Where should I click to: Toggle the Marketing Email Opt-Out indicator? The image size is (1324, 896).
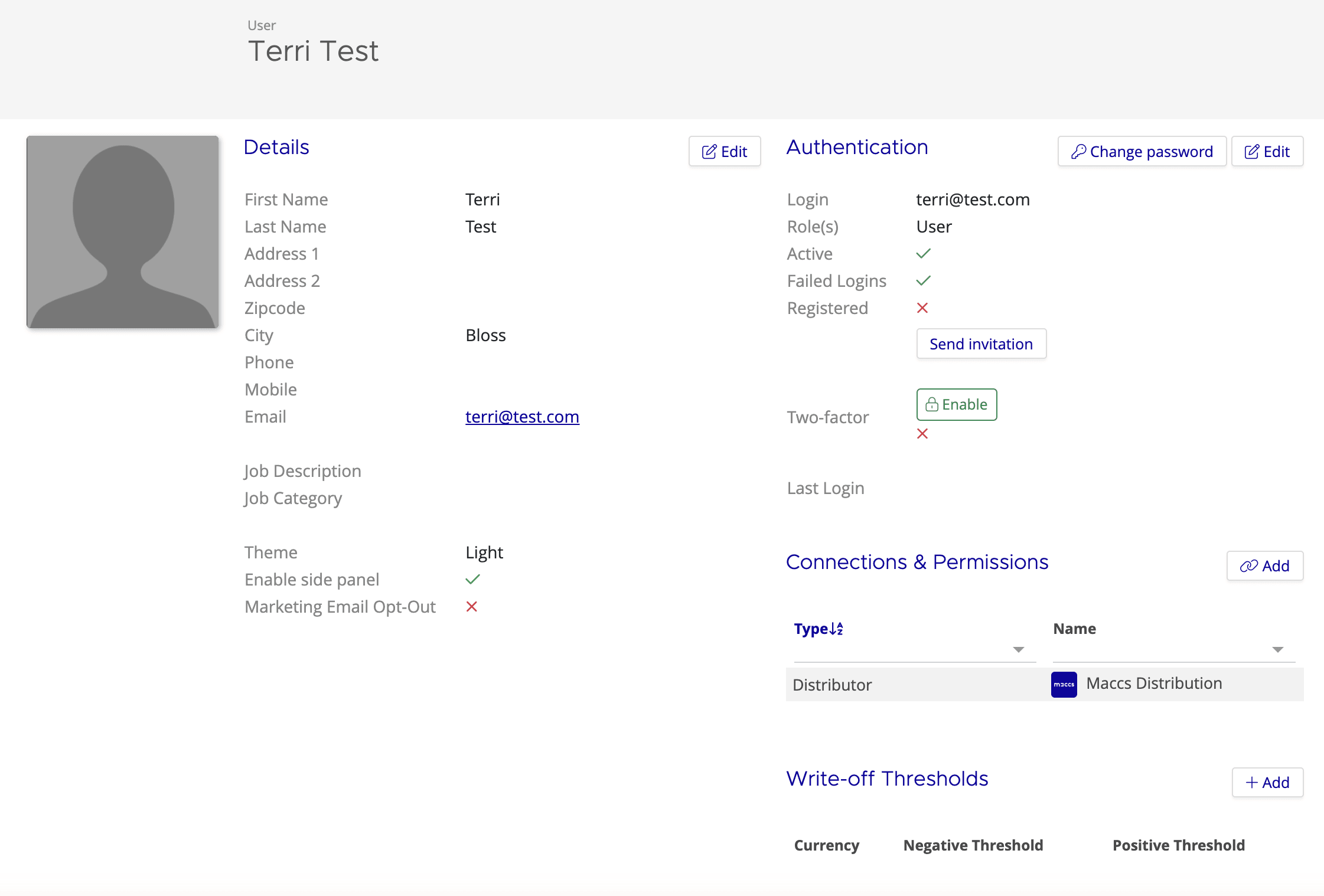[x=471, y=606]
